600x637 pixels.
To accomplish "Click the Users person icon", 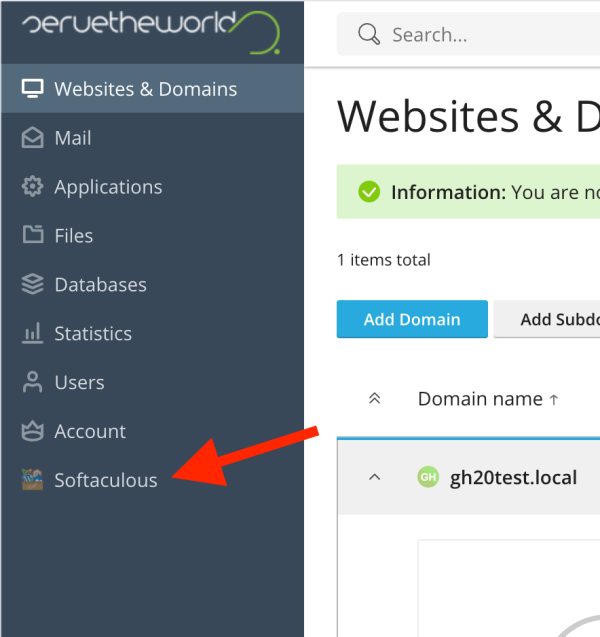I will pyautogui.click(x=33, y=382).
